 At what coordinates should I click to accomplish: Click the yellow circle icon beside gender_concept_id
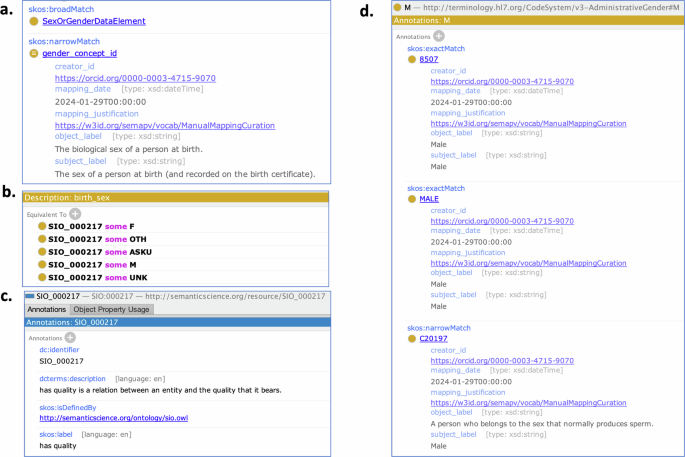point(34,52)
